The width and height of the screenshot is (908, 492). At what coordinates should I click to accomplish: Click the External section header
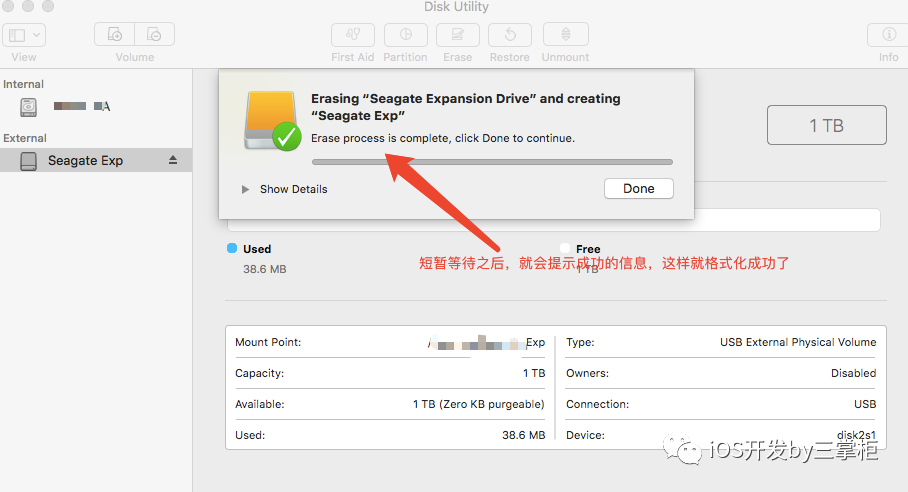pyautogui.click(x=25, y=138)
